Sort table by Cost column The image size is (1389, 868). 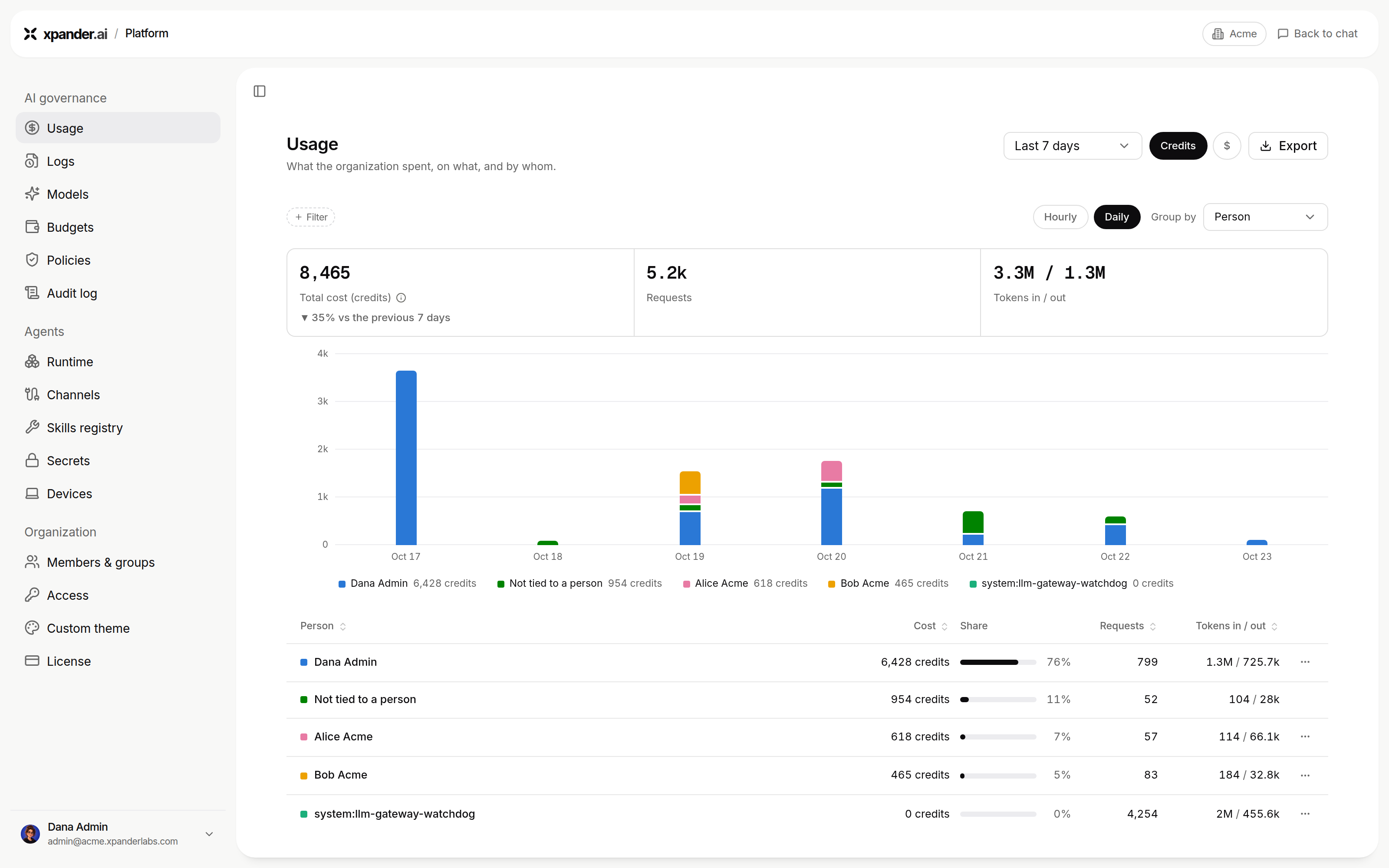tap(930, 626)
